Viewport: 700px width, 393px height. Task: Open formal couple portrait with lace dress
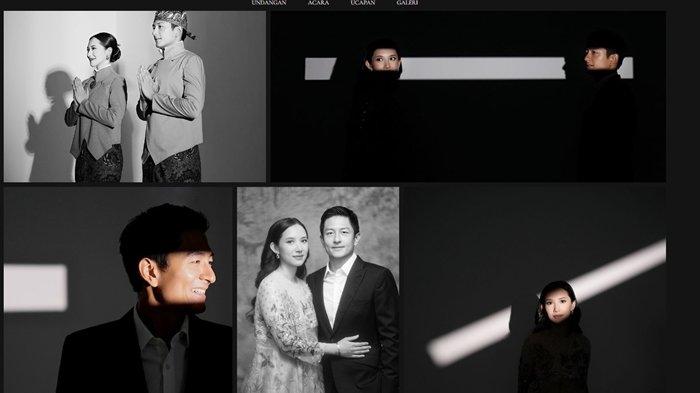(318, 290)
